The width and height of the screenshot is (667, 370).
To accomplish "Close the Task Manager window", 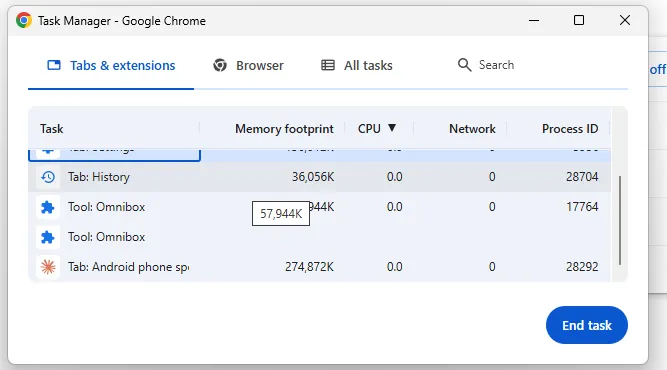I will click(x=624, y=20).
